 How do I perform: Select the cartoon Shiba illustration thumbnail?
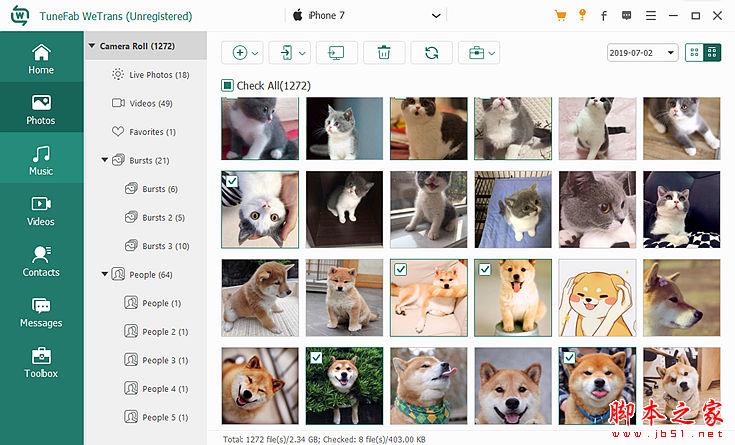tap(597, 298)
